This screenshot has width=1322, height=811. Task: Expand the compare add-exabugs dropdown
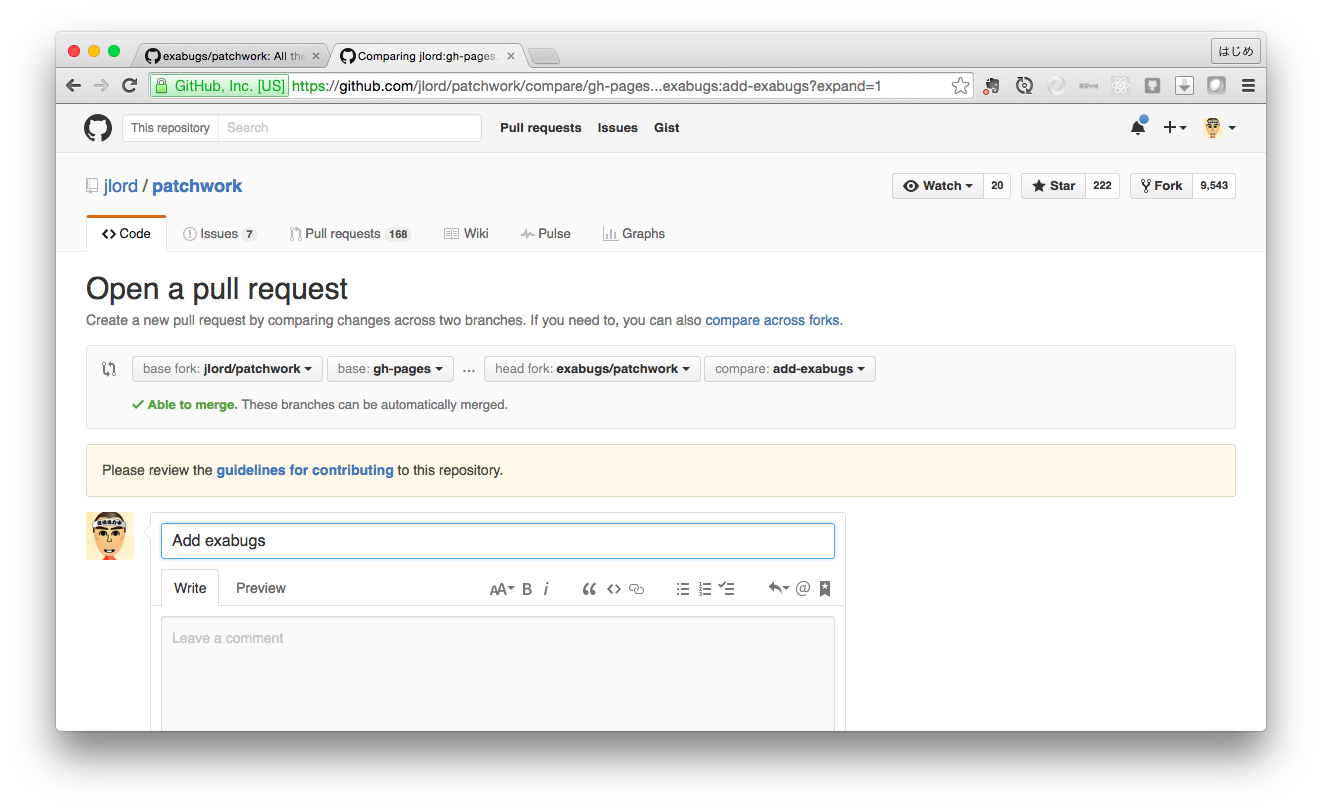point(790,369)
